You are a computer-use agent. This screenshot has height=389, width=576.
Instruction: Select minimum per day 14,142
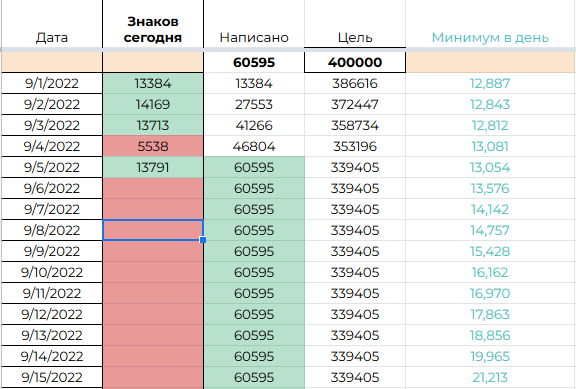point(490,209)
